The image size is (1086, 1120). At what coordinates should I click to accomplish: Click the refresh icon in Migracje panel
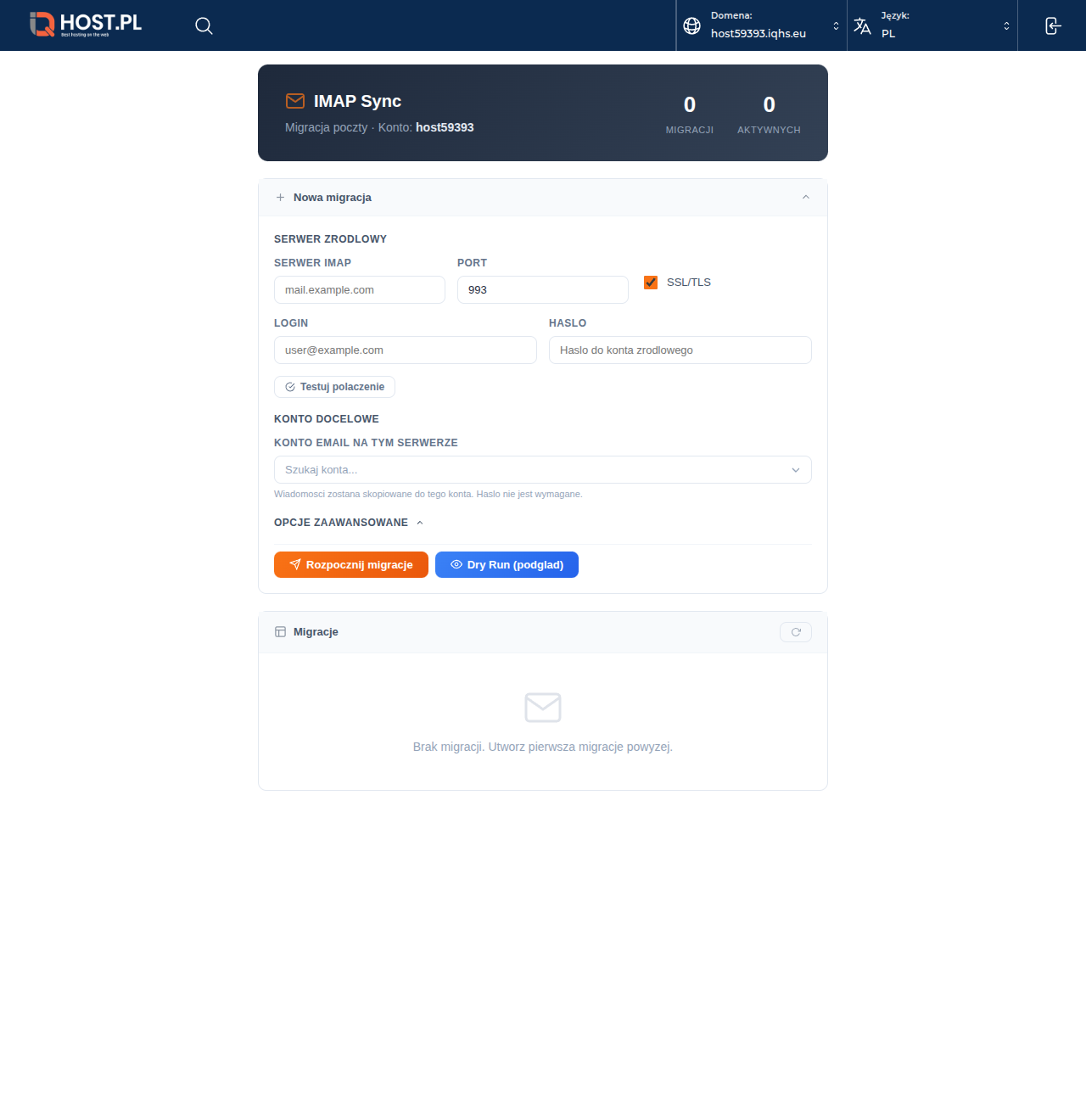pyautogui.click(x=795, y=631)
